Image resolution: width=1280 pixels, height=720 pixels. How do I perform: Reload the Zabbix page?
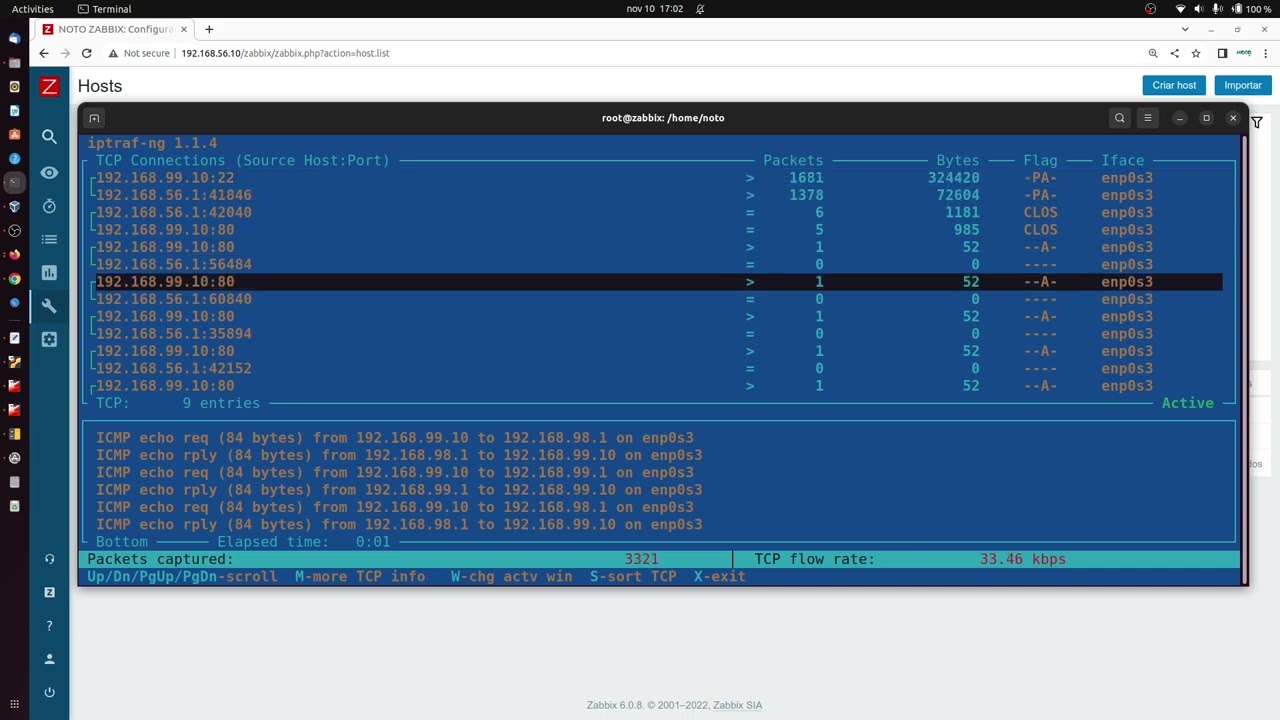click(87, 53)
